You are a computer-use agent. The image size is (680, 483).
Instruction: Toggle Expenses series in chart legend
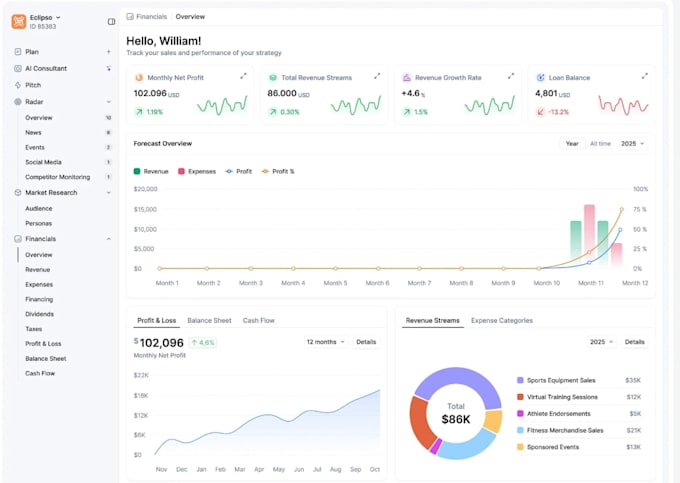[x=197, y=171]
